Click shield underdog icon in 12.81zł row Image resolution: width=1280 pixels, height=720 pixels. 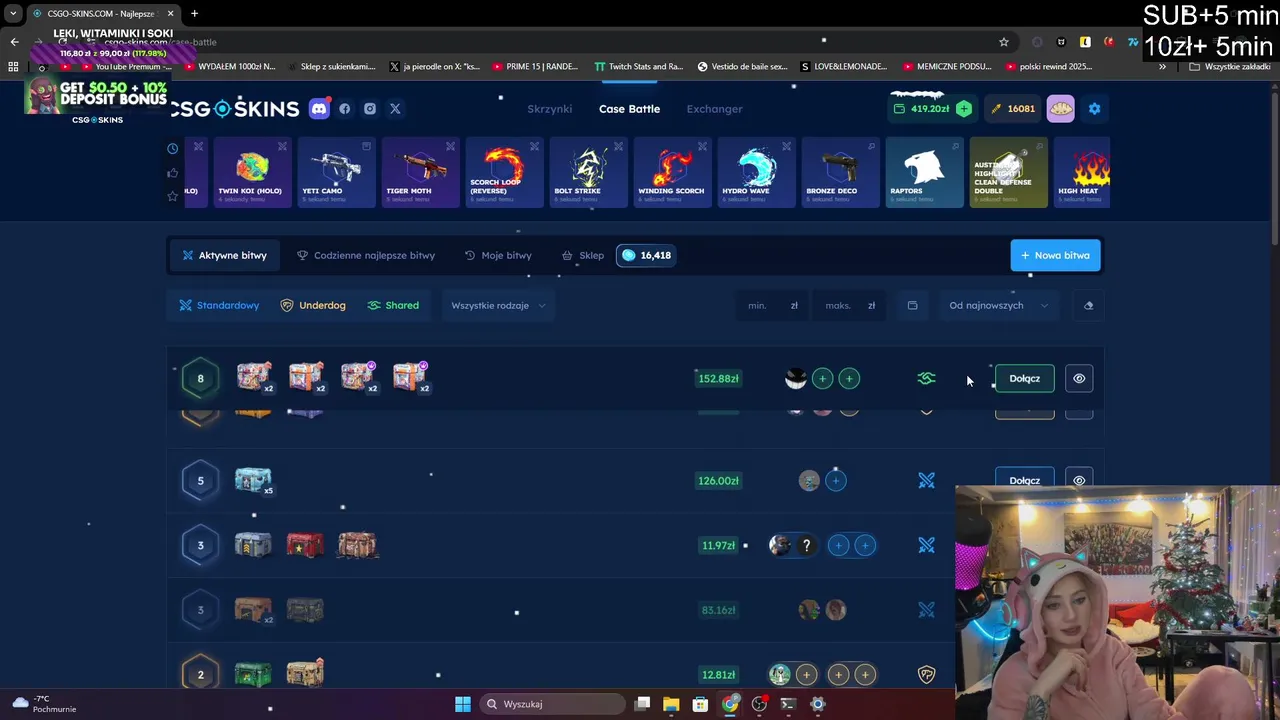(x=926, y=675)
